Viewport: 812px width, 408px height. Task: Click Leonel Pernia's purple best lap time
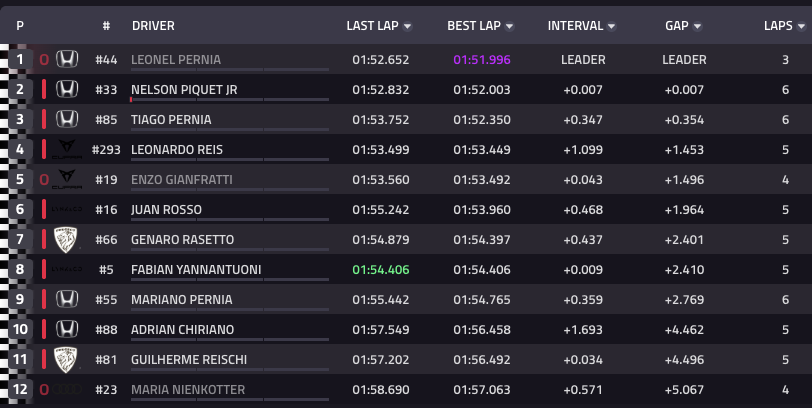(482, 60)
